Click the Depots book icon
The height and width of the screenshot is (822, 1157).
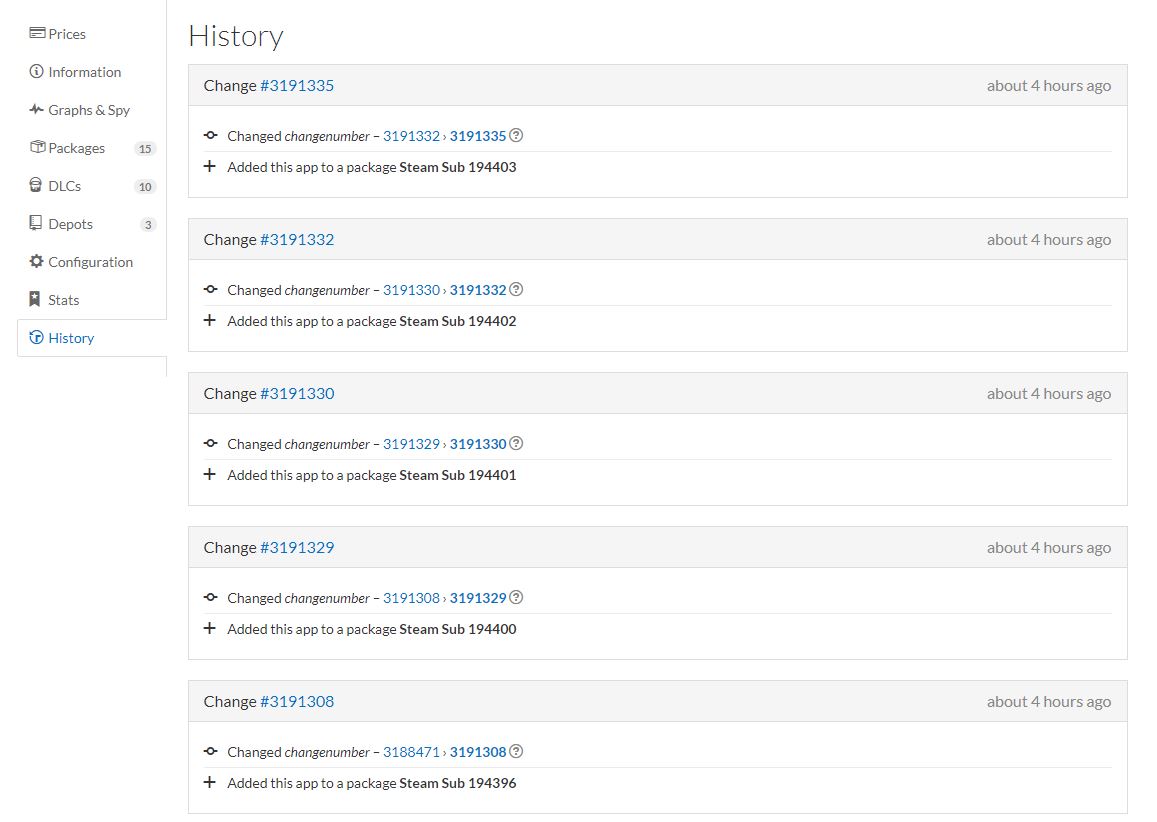click(x=38, y=224)
